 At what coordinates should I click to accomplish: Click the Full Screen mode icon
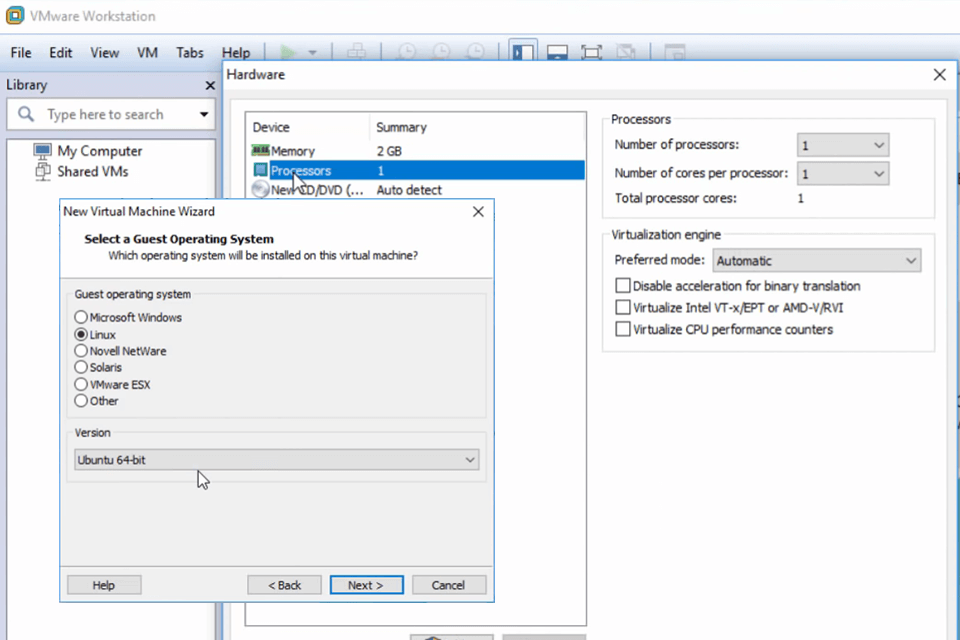[x=591, y=53]
